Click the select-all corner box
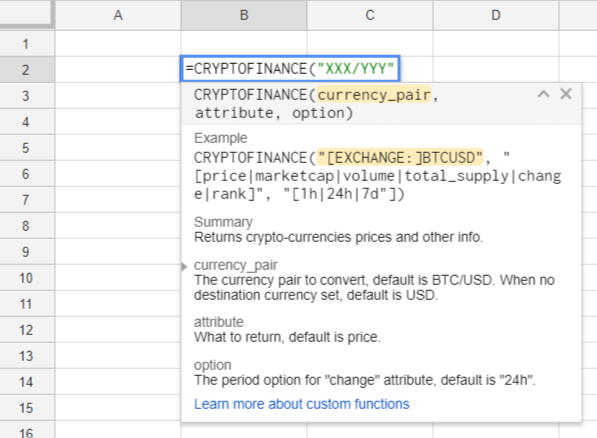This screenshot has width=597, height=438. (26, 14)
